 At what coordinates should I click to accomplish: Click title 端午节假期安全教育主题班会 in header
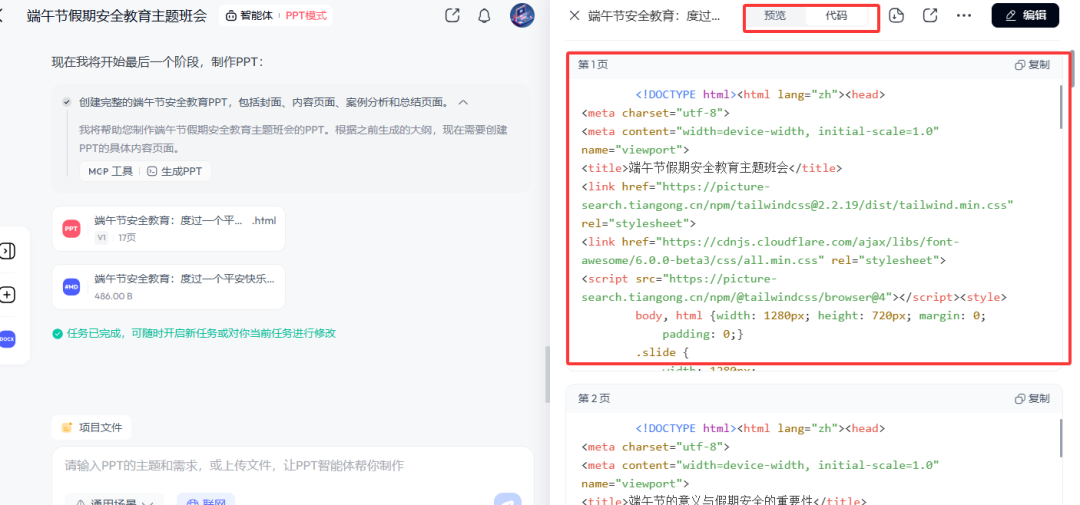(x=116, y=16)
